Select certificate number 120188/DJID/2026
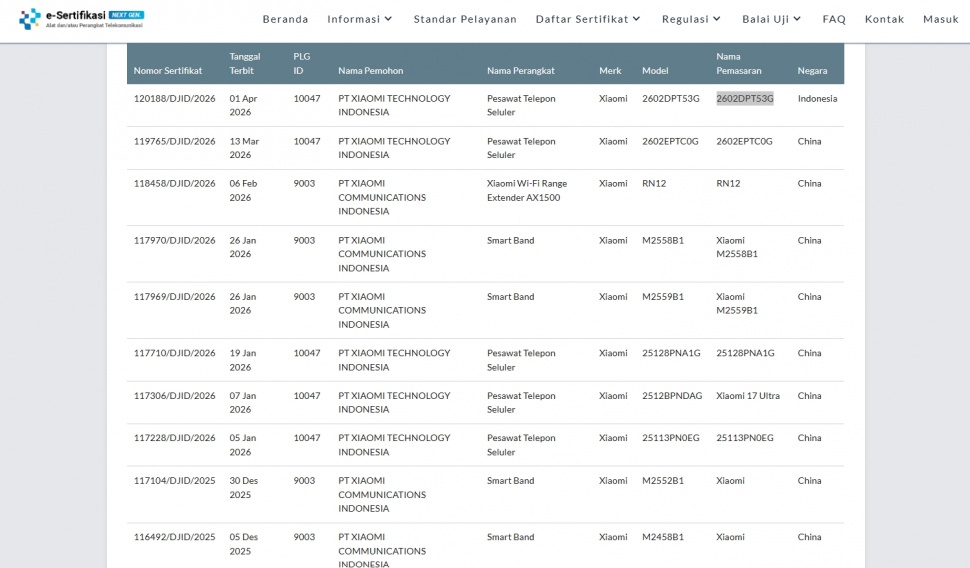 pyautogui.click(x=175, y=99)
